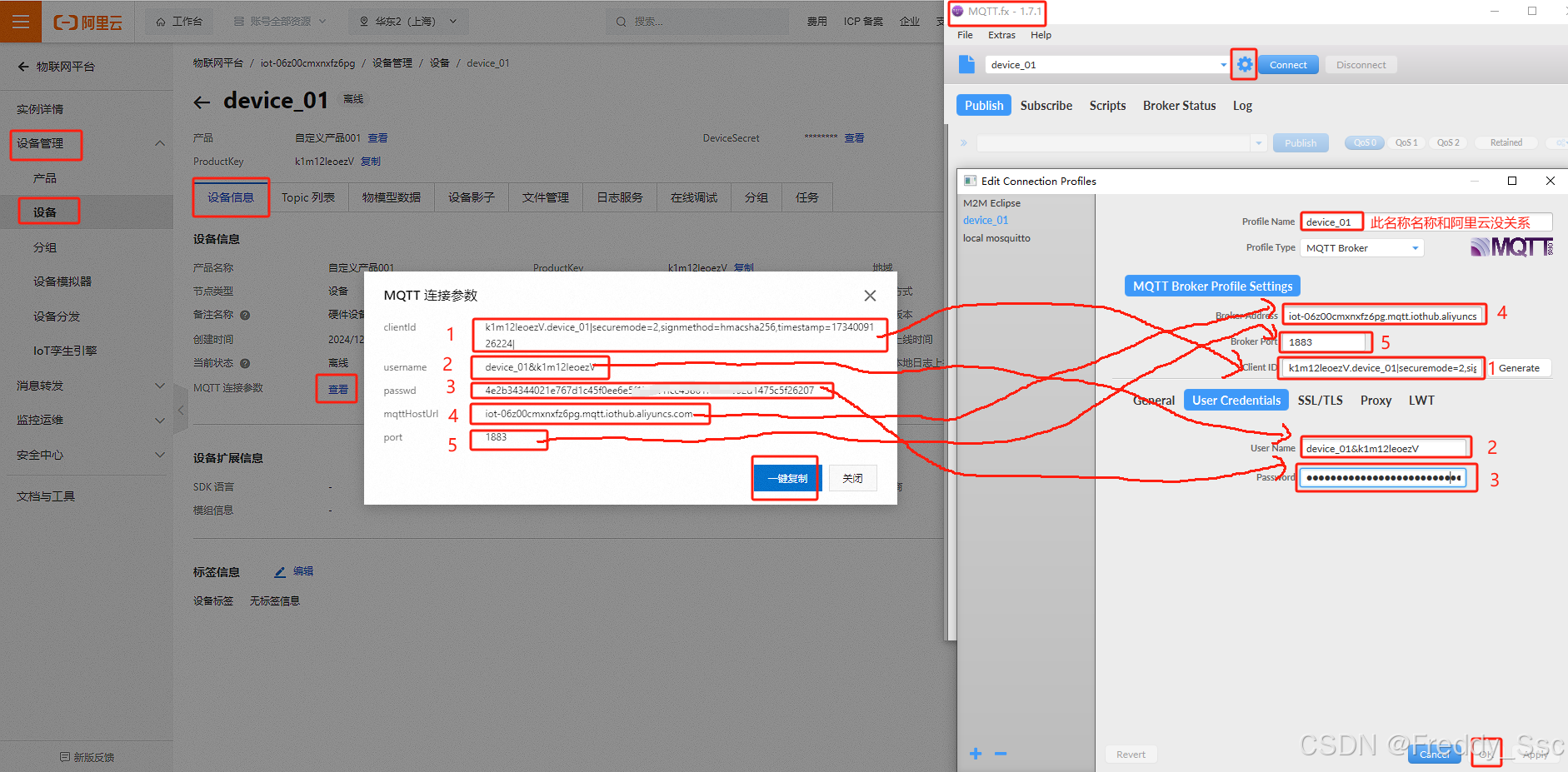Click the Broker Address input field
This screenshot has width=1568, height=772.
coord(1383,316)
